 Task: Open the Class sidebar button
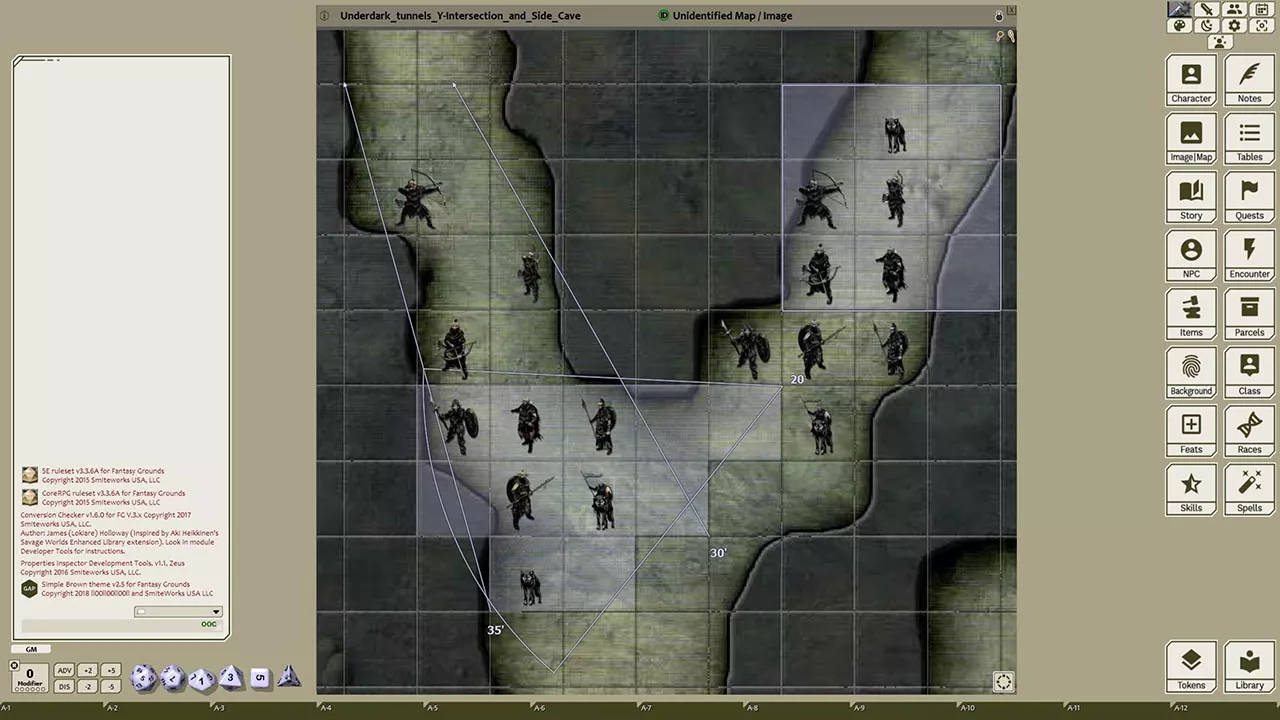(x=1249, y=373)
